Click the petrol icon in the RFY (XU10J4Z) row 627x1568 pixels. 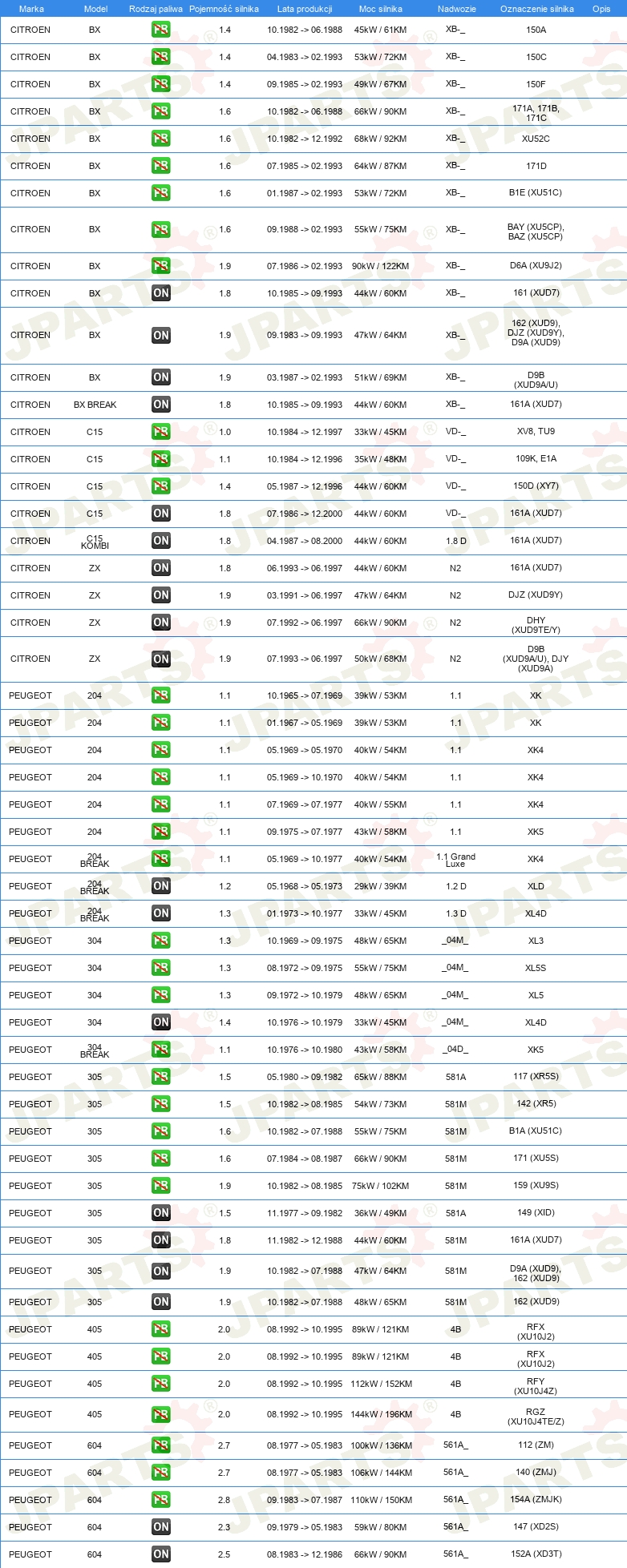(x=161, y=1384)
